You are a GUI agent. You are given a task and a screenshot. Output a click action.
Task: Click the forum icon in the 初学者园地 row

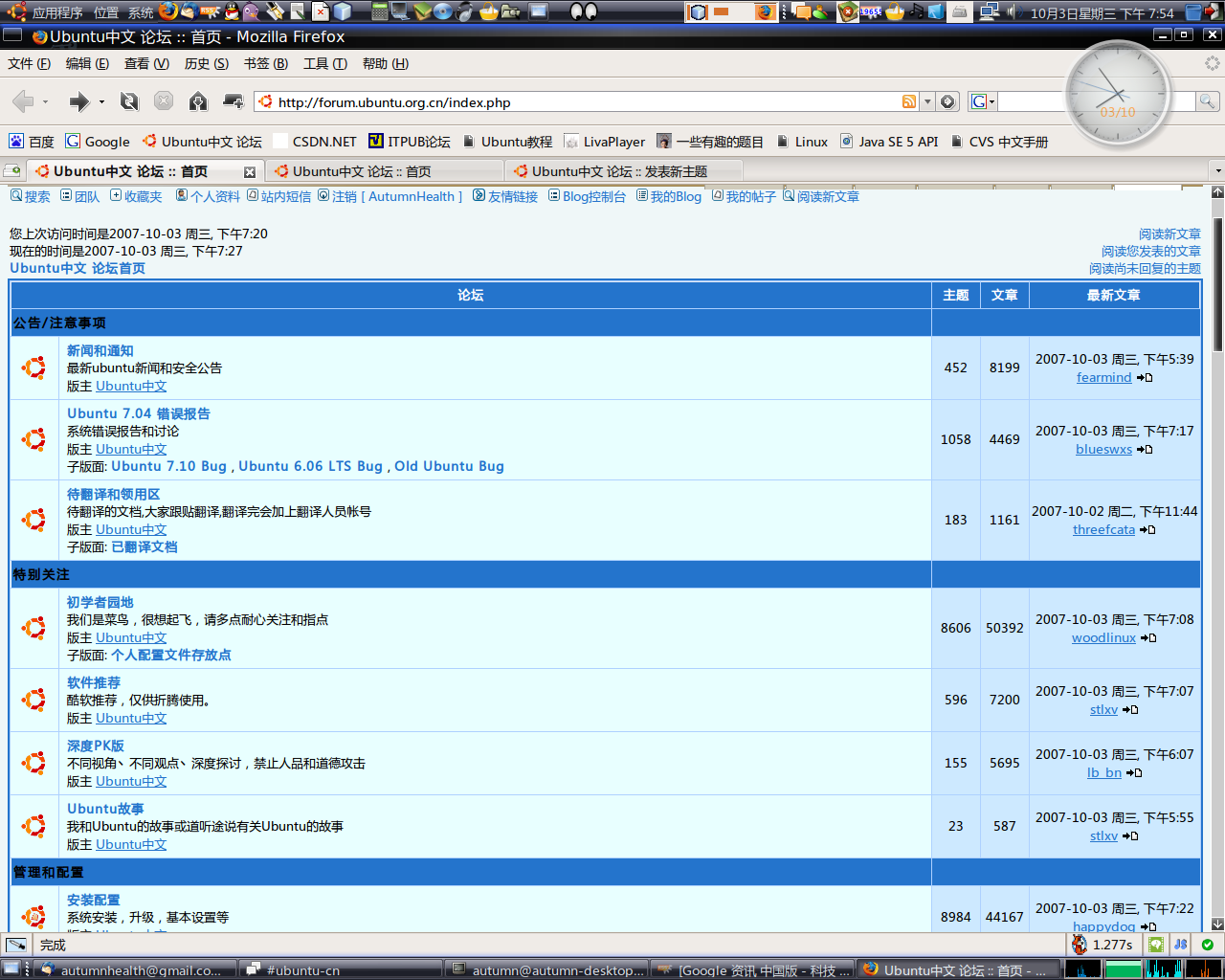(x=34, y=628)
